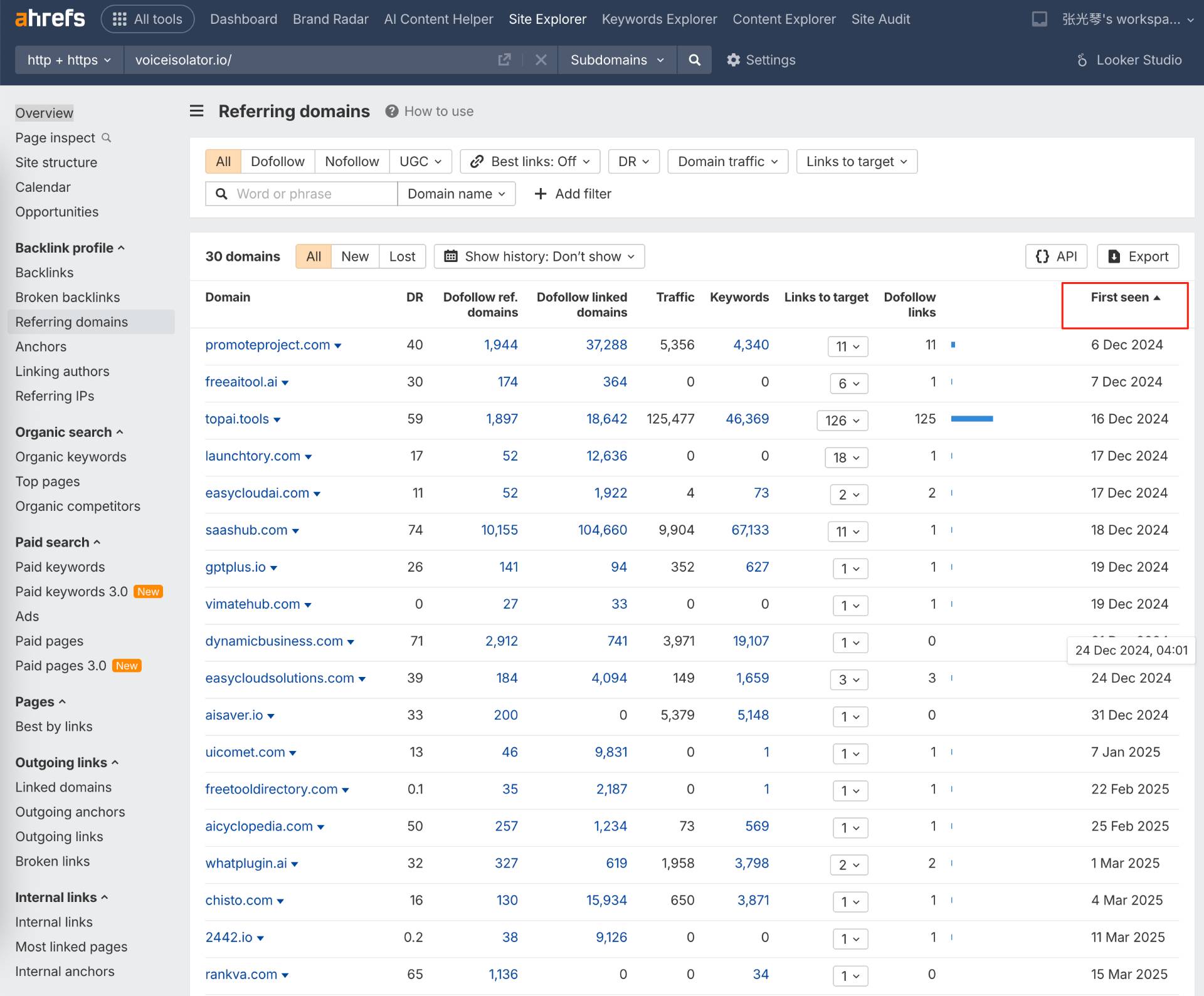The height and width of the screenshot is (996, 1204).
Task: Open the freeaitool.ai domain menu arrow
Action: (x=285, y=382)
